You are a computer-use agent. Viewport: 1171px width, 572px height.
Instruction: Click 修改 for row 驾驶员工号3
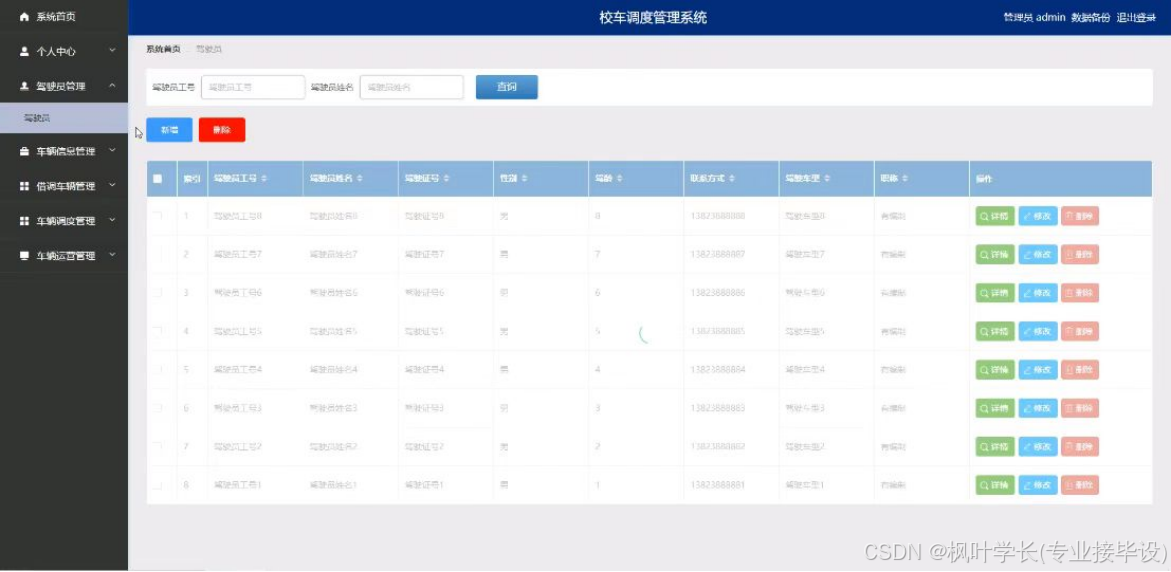(x=1038, y=408)
